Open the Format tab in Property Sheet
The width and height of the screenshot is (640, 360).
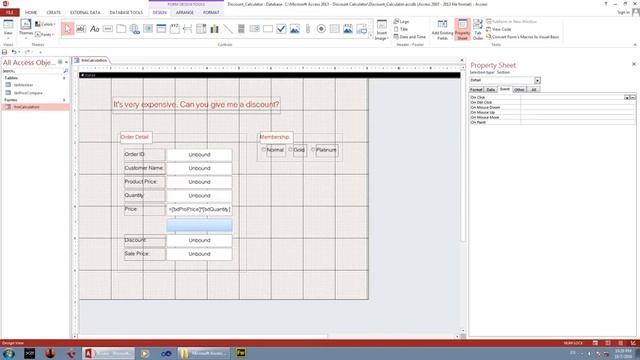click(476, 89)
